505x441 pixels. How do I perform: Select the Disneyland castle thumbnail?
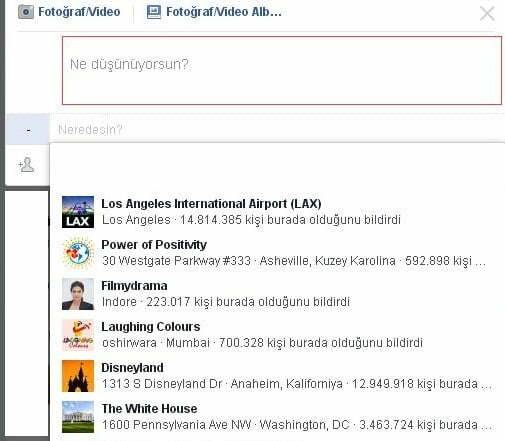point(78,376)
